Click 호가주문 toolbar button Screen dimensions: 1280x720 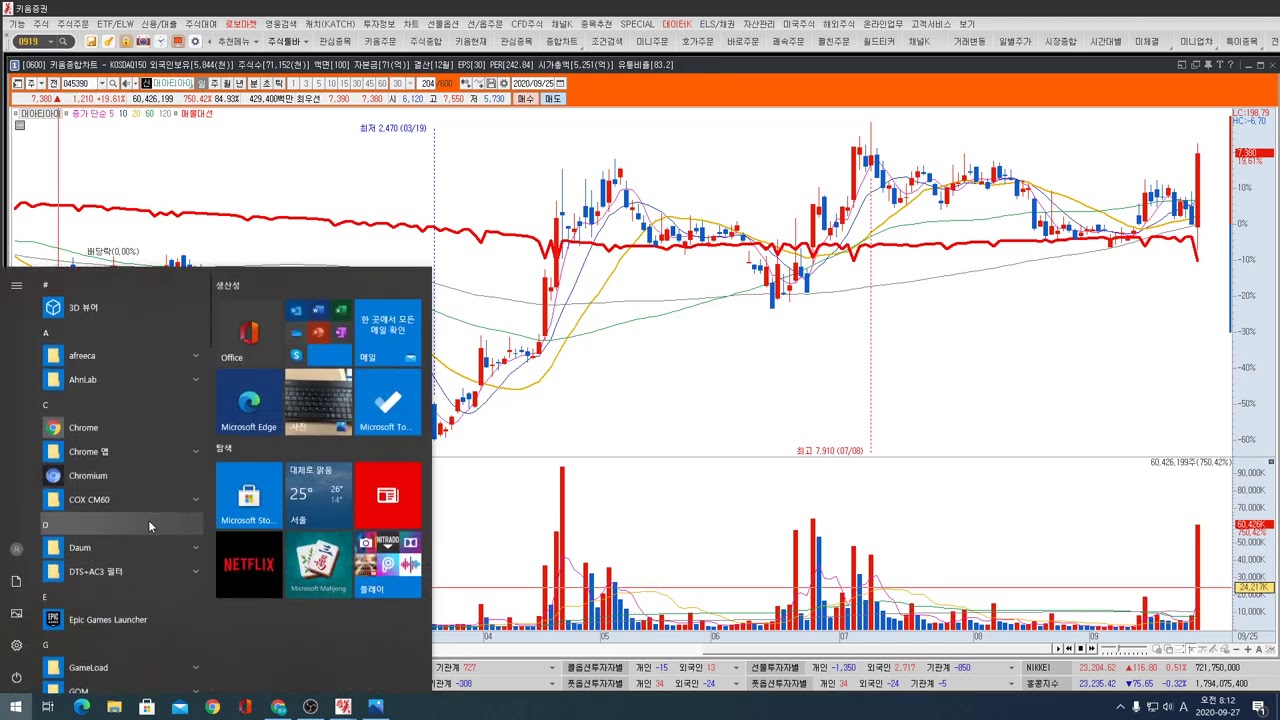[x=698, y=41]
